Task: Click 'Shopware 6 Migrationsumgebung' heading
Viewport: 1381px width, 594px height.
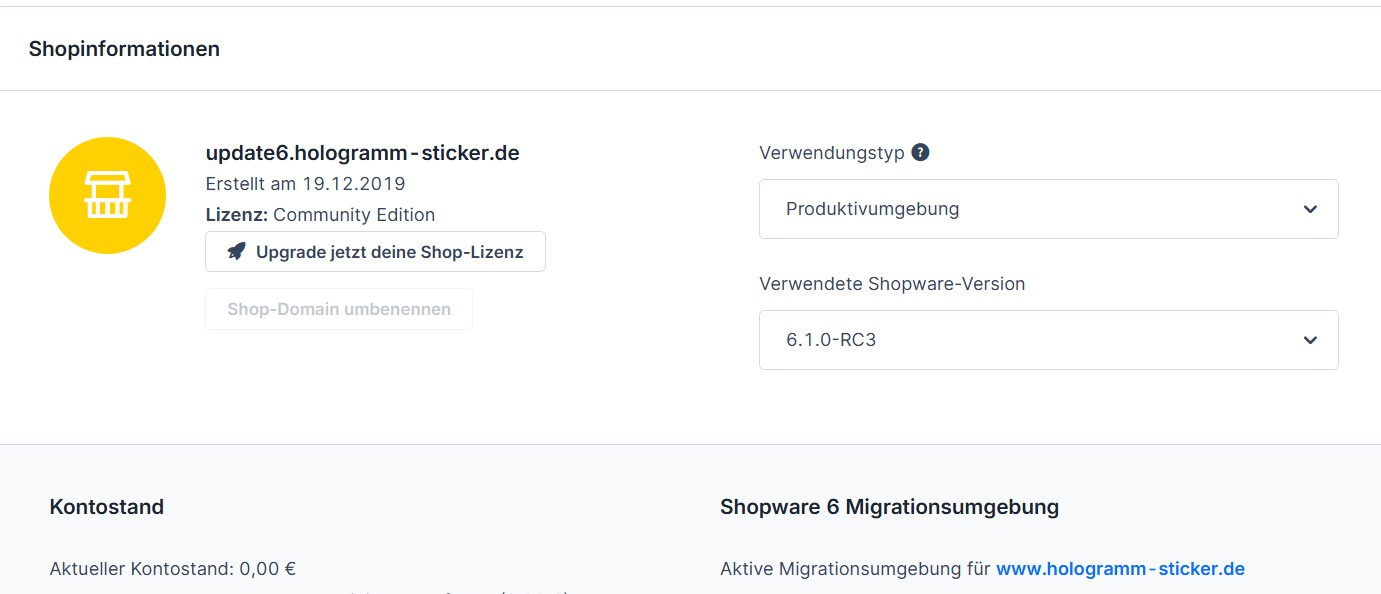Action: [x=889, y=507]
